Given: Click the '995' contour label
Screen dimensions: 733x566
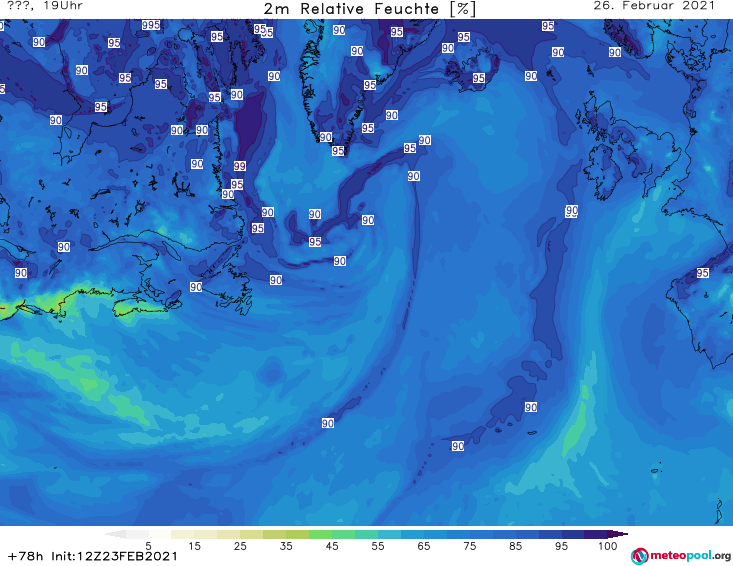Looking at the screenshot, I should point(151,25).
